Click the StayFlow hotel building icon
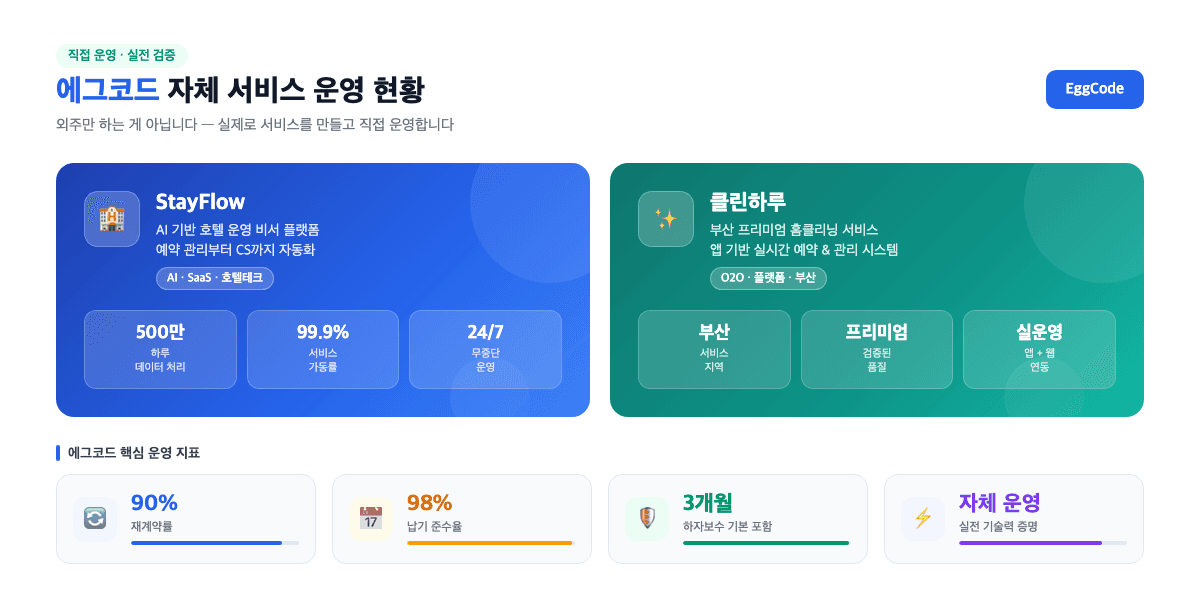 click(112, 218)
